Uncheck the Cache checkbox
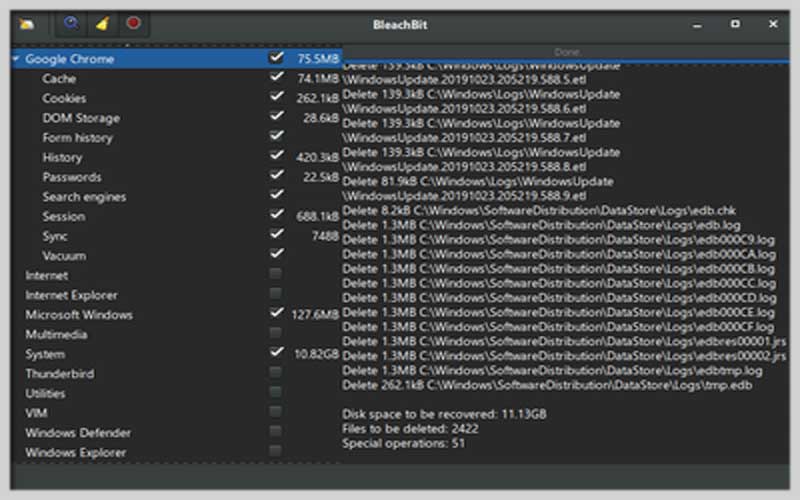This screenshot has height=500, width=800. coord(276,77)
